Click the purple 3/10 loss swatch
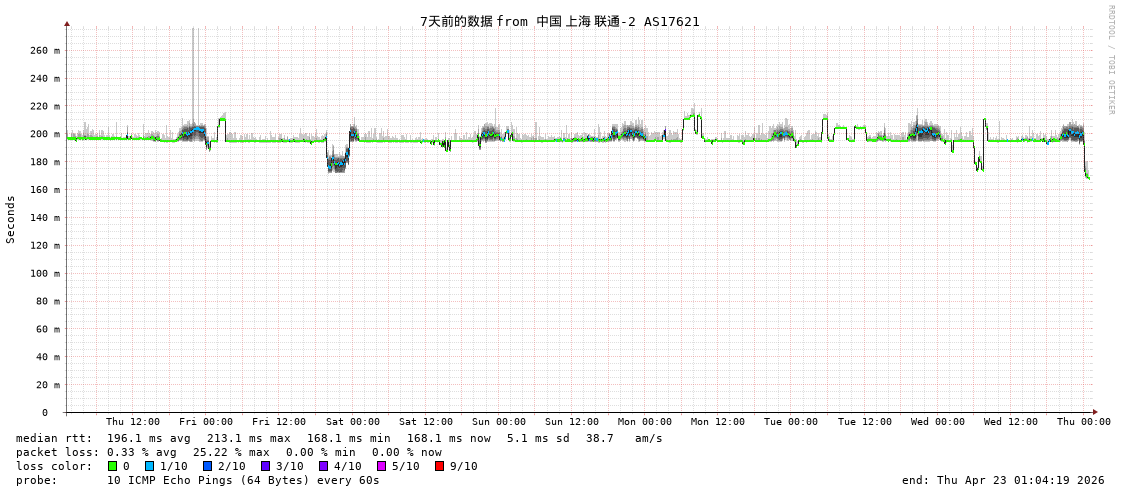The height and width of the screenshot is (494, 1121). 265,466
